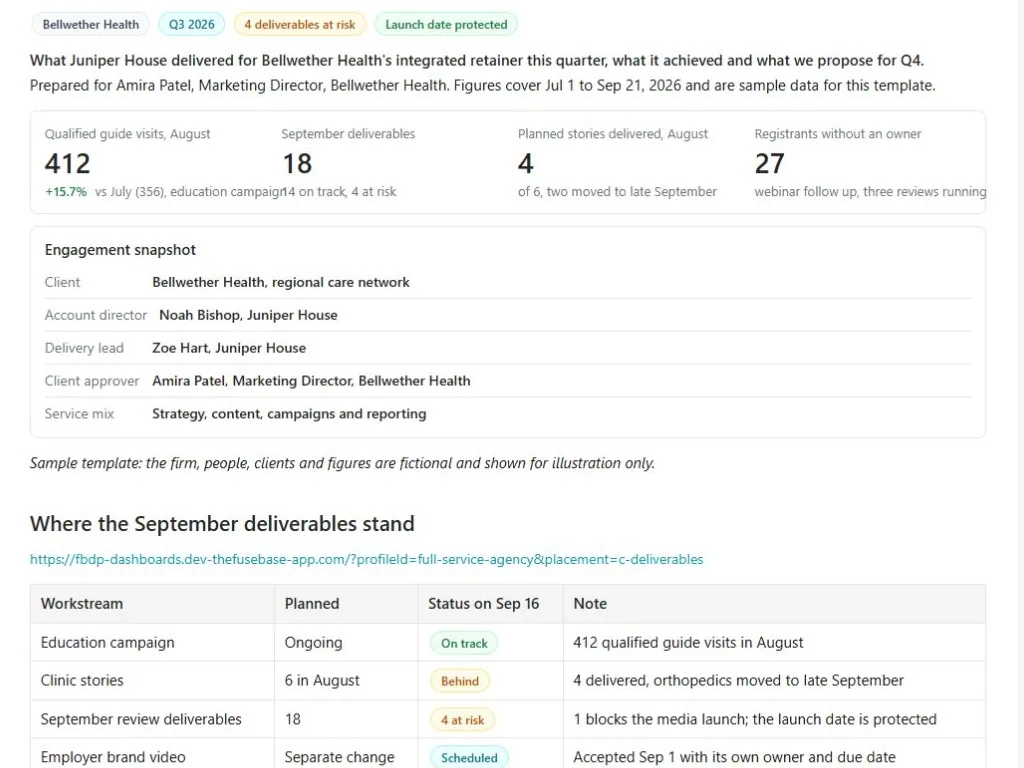Select September review deliverables row label
Screen dimensions: 1024x768
141,719
